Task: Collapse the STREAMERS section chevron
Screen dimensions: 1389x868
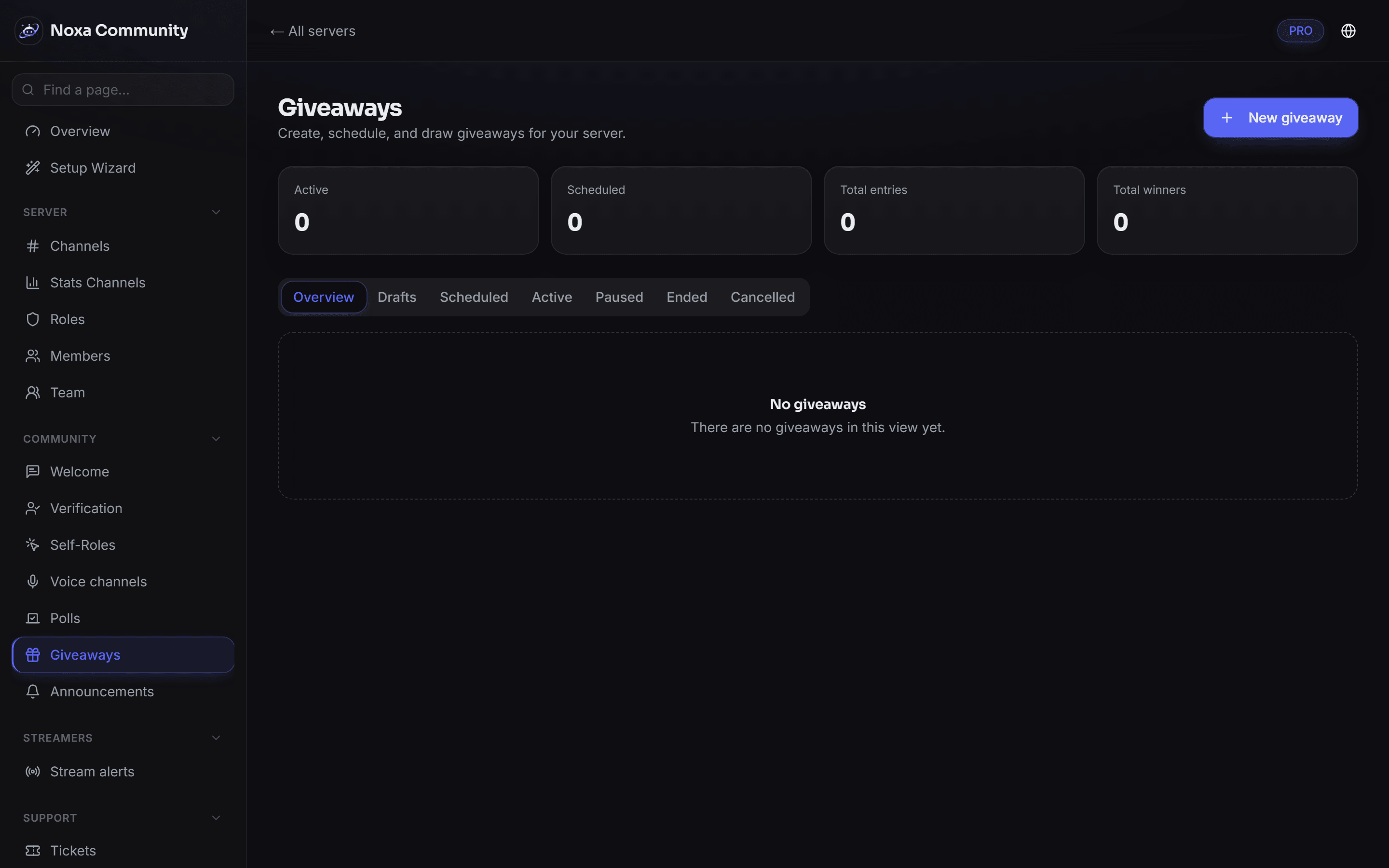Action: [x=217, y=738]
